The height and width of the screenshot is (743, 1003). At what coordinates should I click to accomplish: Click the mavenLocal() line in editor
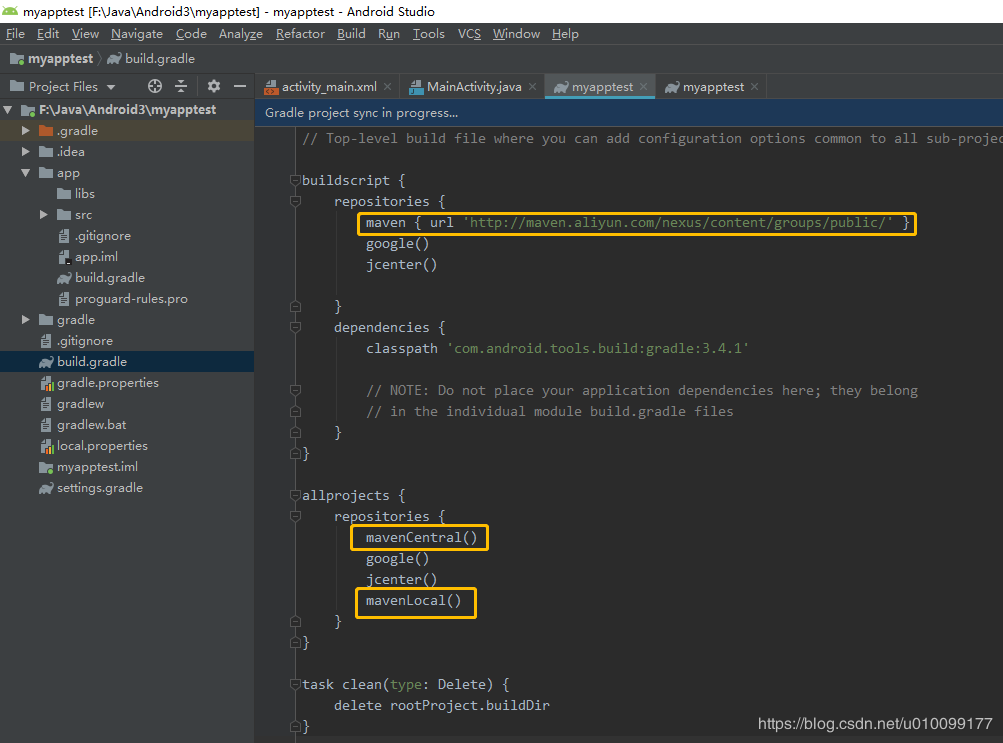(413, 601)
